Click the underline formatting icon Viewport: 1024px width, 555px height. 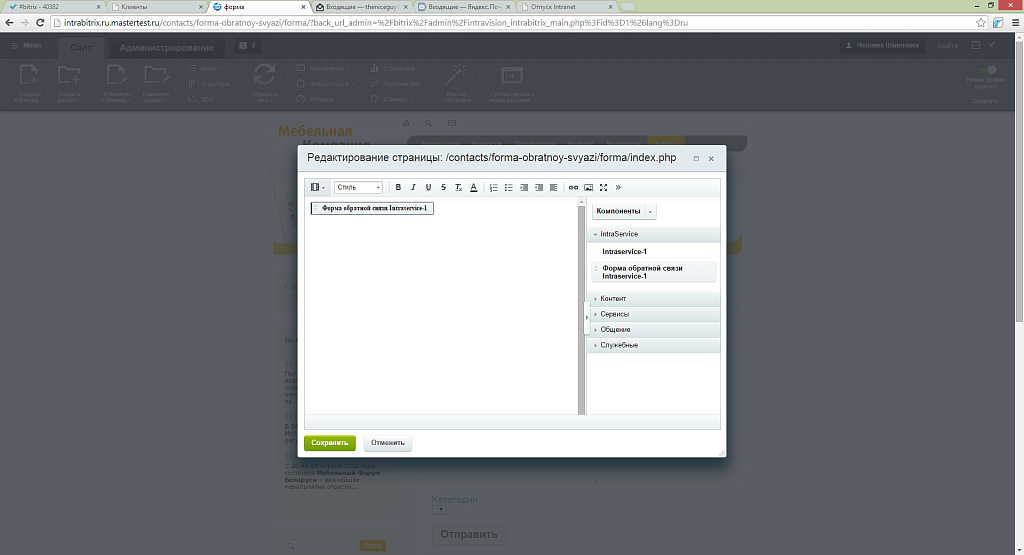click(x=428, y=187)
